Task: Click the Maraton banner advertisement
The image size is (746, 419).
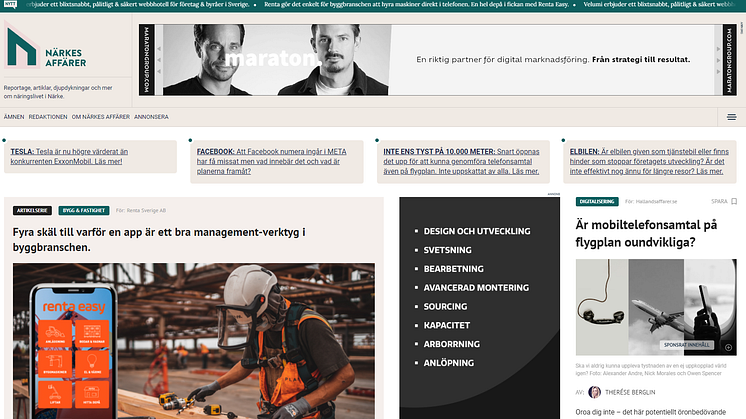Action: [x=436, y=60]
